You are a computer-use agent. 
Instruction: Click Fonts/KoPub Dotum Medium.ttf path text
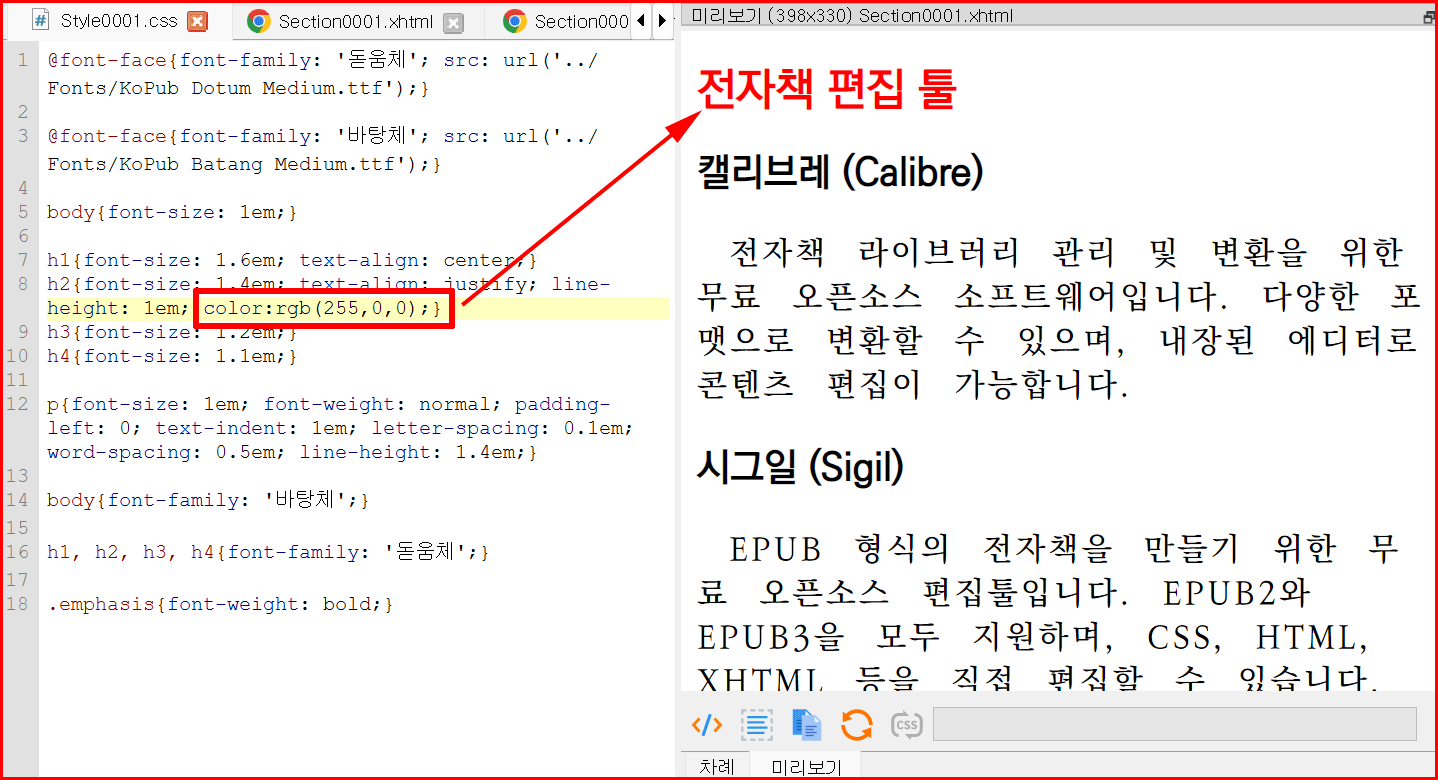220,88
